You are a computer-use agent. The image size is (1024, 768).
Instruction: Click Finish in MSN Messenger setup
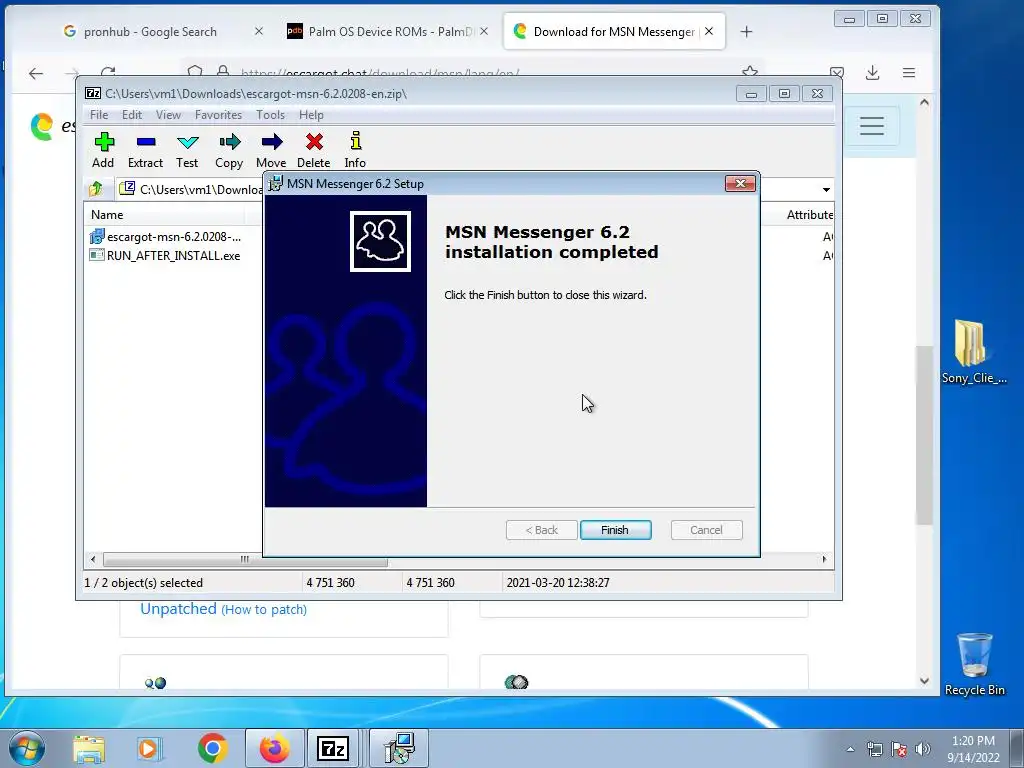(x=615, y=530)
